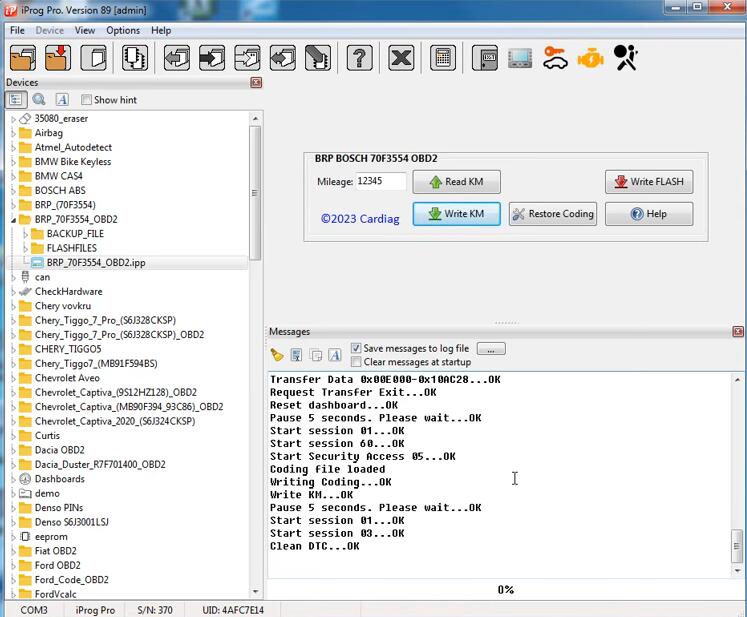Select the CheckHardware tree item
The height and width of the screenshot is (617, 747).
click(x=68, y=292)
